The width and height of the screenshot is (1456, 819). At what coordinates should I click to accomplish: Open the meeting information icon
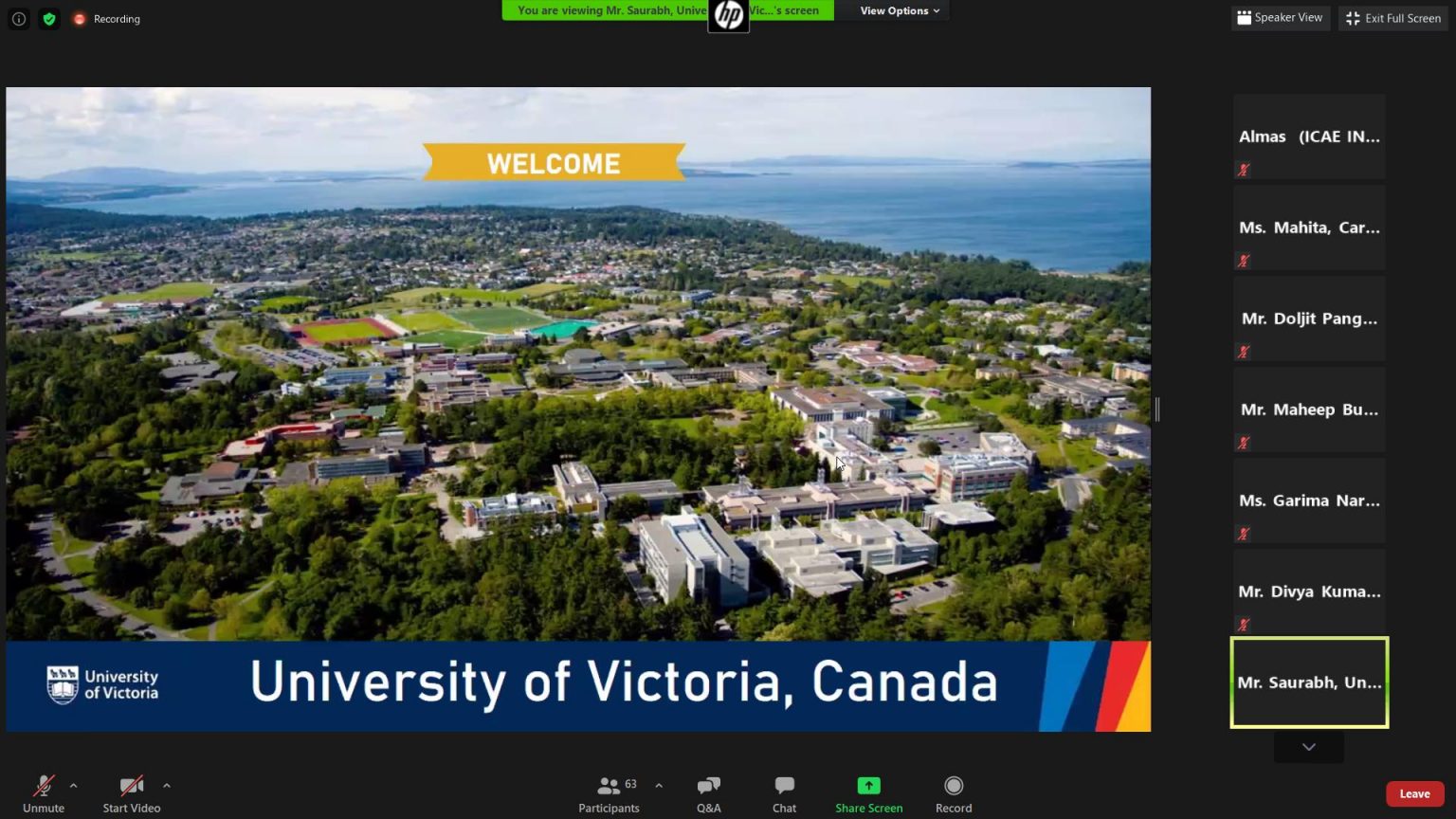(x=19, y=19)
